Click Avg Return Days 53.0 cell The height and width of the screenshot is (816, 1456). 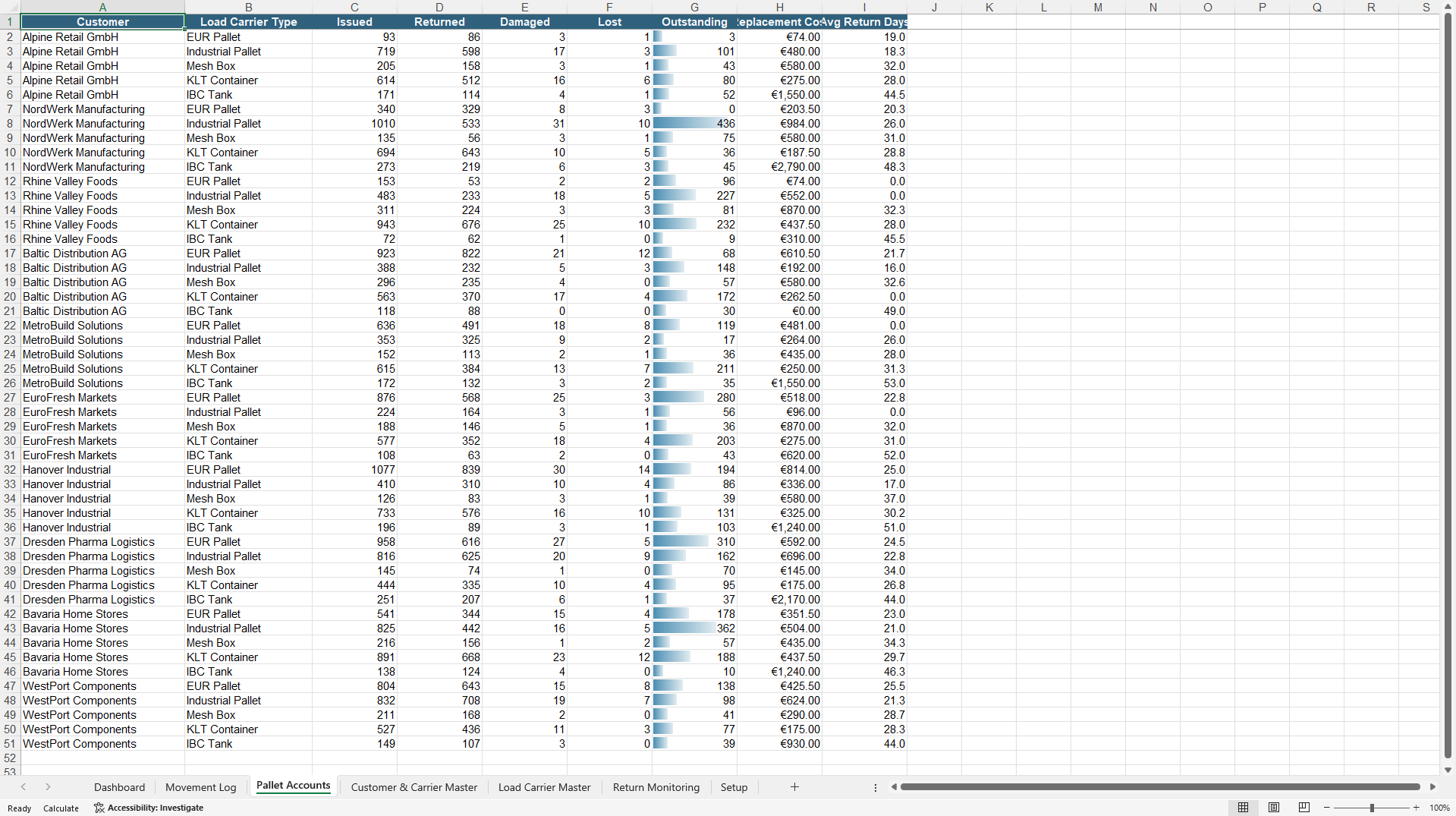click(x=864, y=383)
